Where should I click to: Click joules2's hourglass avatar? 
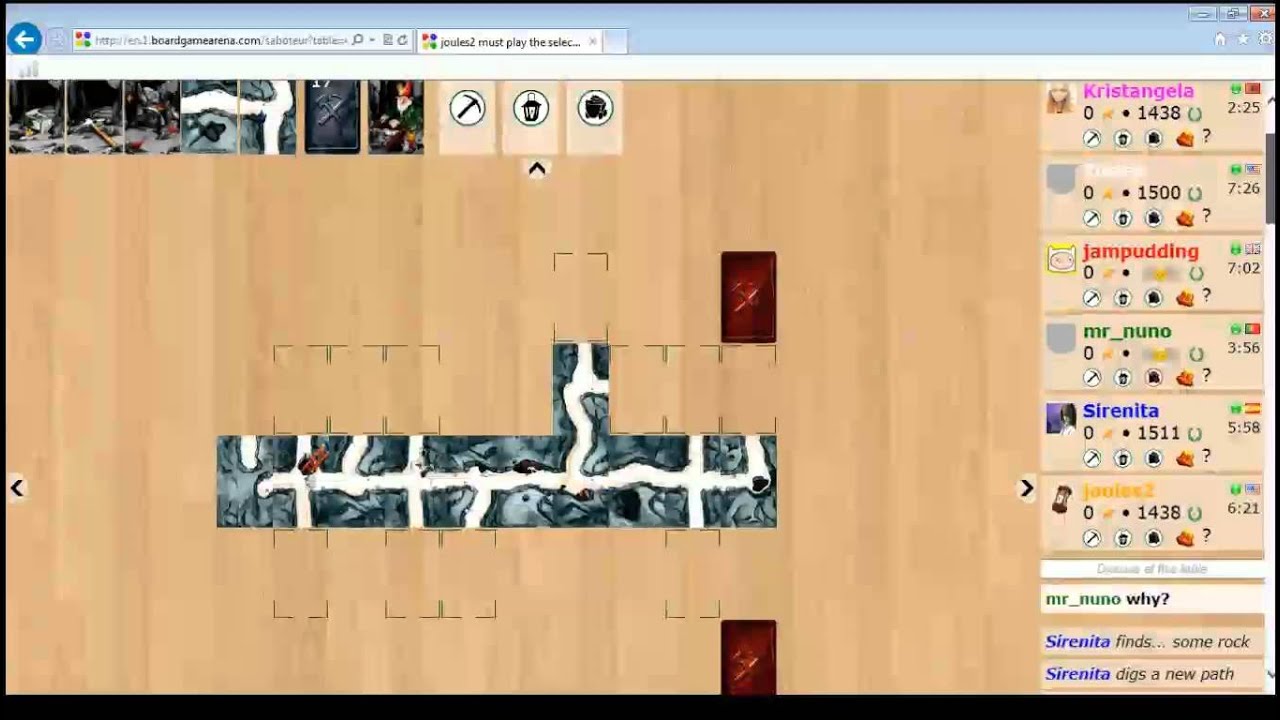click(x=1061, y=499)
